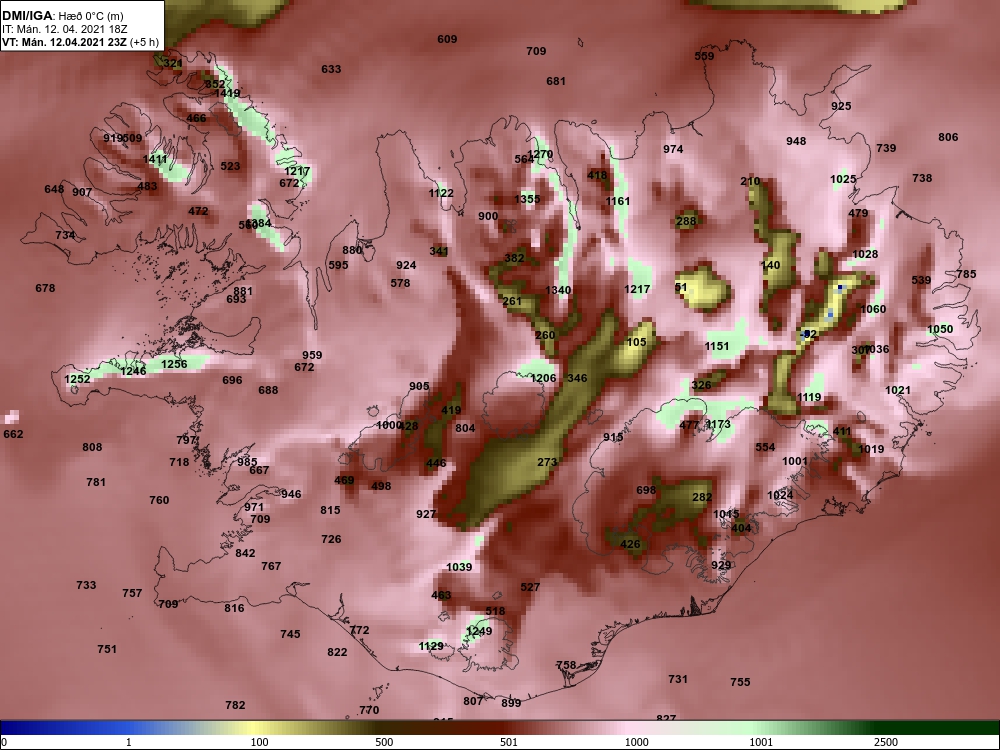The image size is (1000, 750).
Task: Click the '1025' height value
Action: (843, 179)
